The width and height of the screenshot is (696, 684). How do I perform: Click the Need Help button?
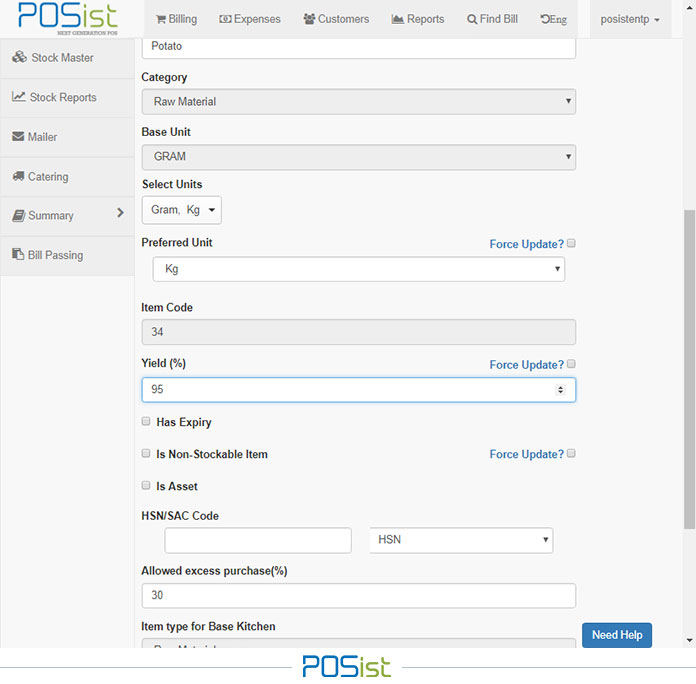click(617, 635)
